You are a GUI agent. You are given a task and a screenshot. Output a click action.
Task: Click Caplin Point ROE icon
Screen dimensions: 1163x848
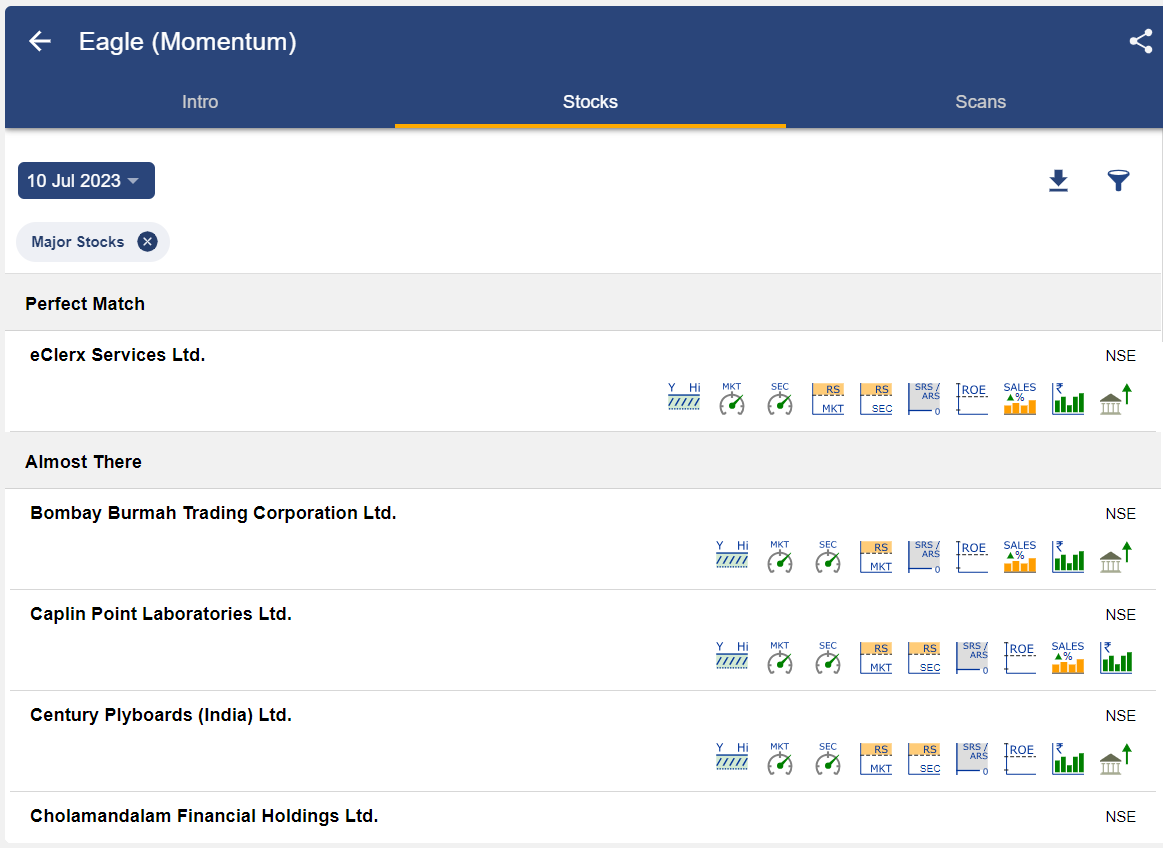coord(1020,657)
